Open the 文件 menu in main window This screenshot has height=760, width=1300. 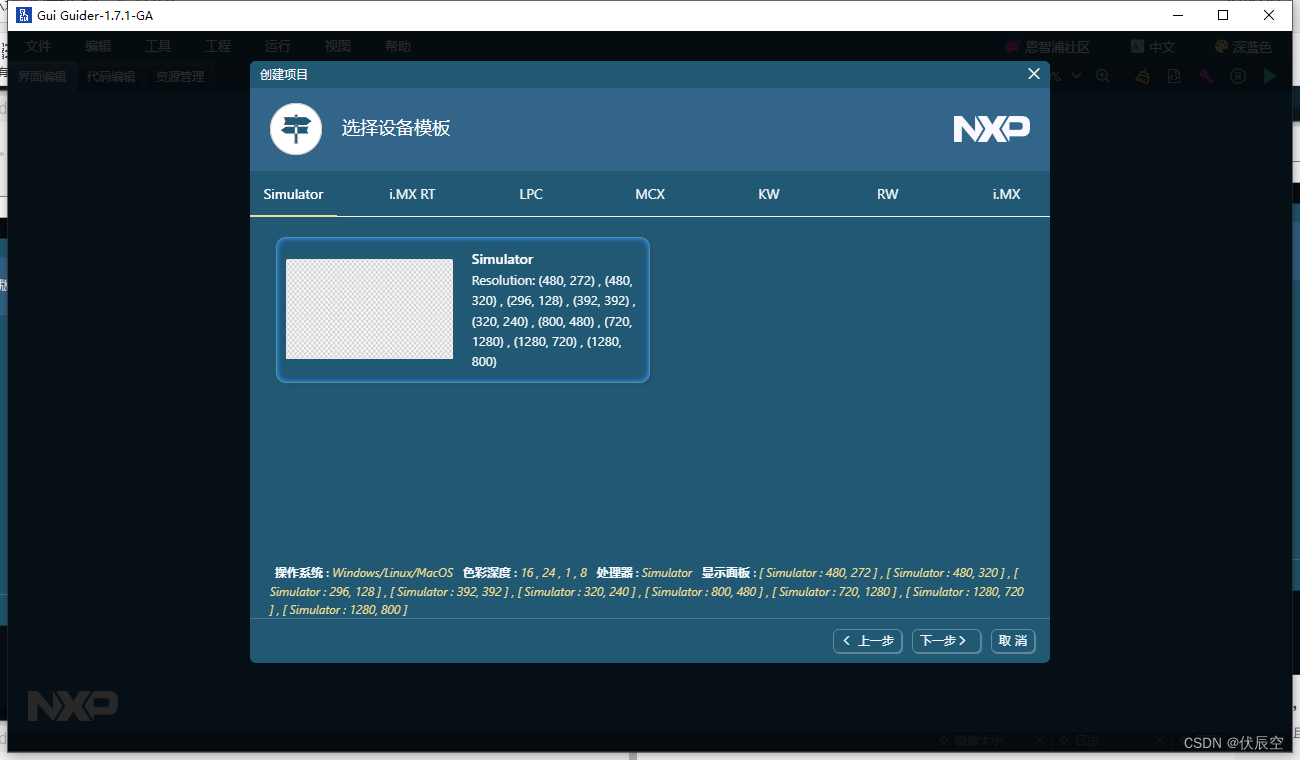38,47
